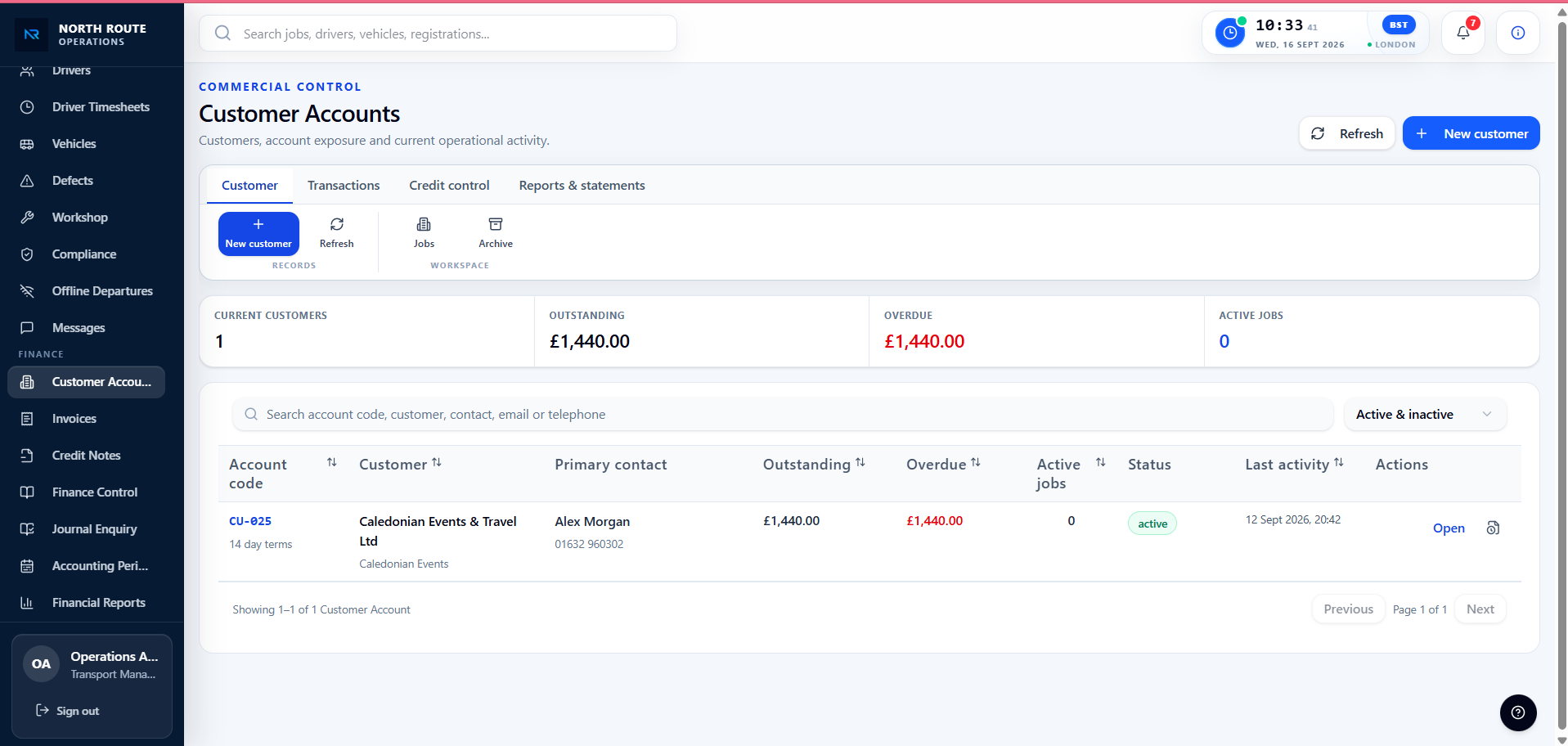Open Financial Reports in sidebar

pos(87,603)
